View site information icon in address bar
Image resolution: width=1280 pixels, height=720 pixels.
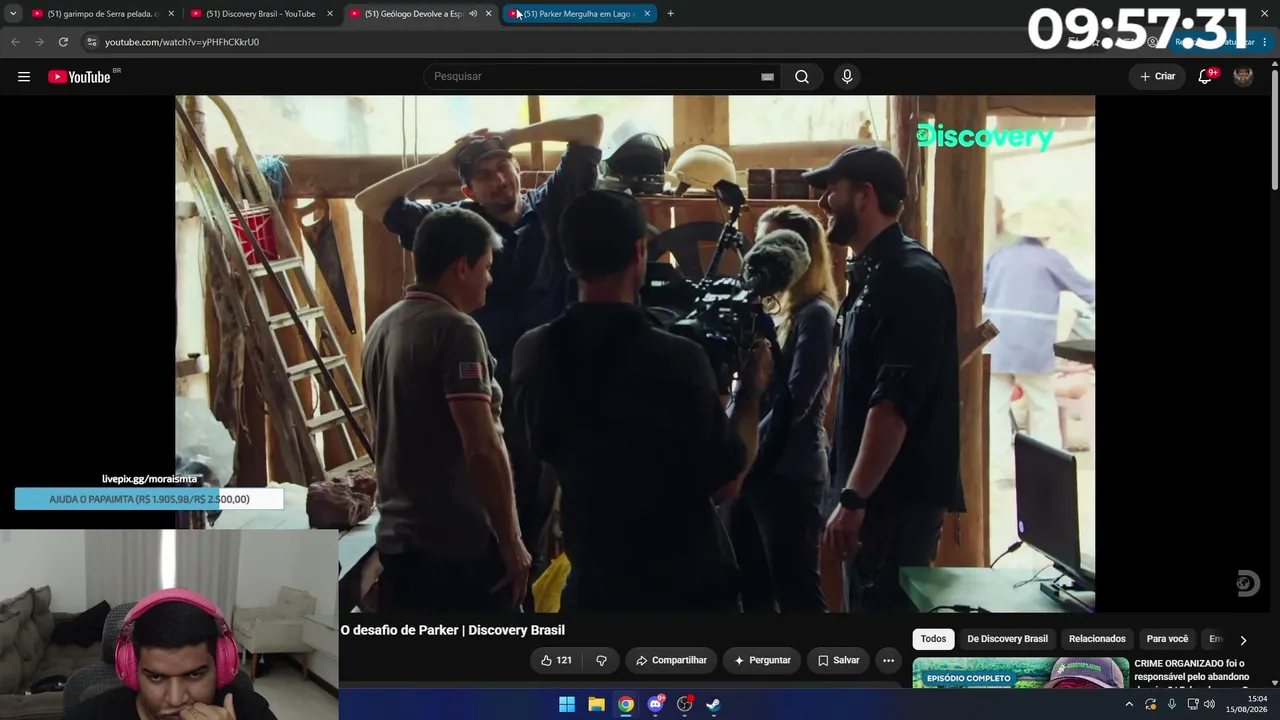pyautogui.click(x=92, y=42)
